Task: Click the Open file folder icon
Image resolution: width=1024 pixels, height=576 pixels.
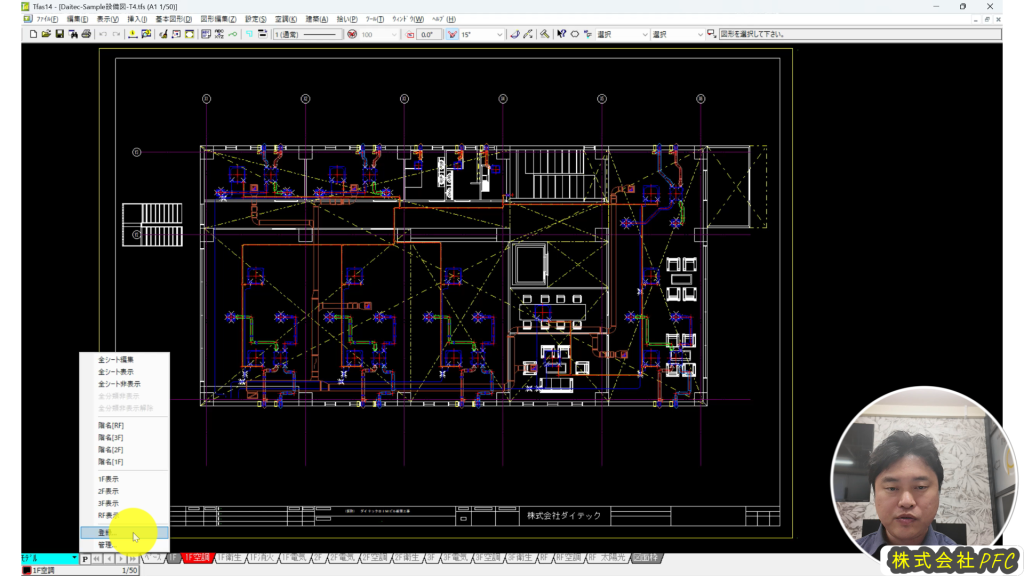Action: pyautogui.click(x=46, y=34)
